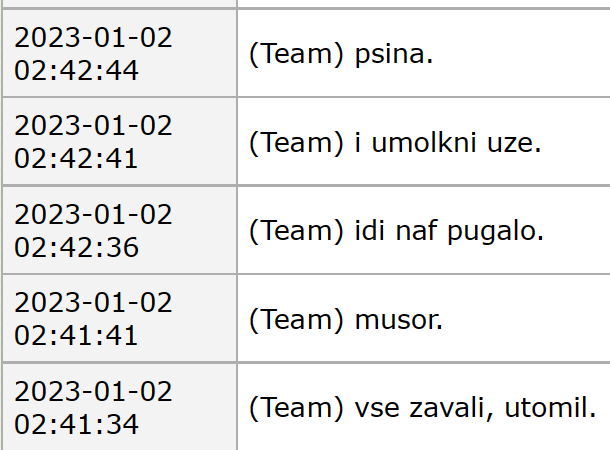Click the (Team) tag before "musor."
This screenshot has height=450, width=610.
[297, 320]
